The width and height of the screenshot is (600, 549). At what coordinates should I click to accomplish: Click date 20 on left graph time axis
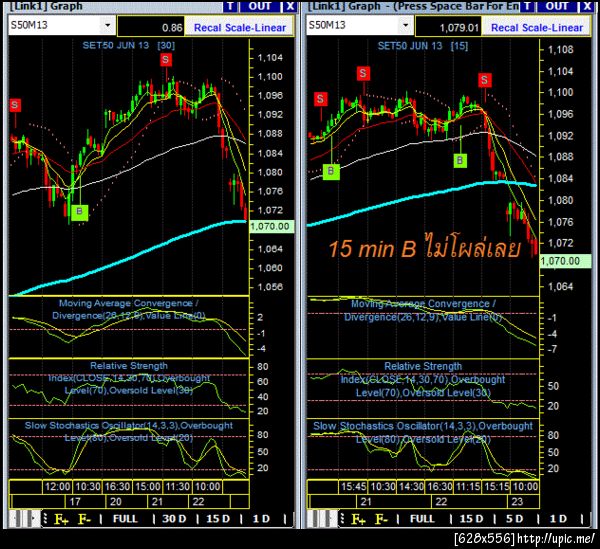tap(116, 502)
